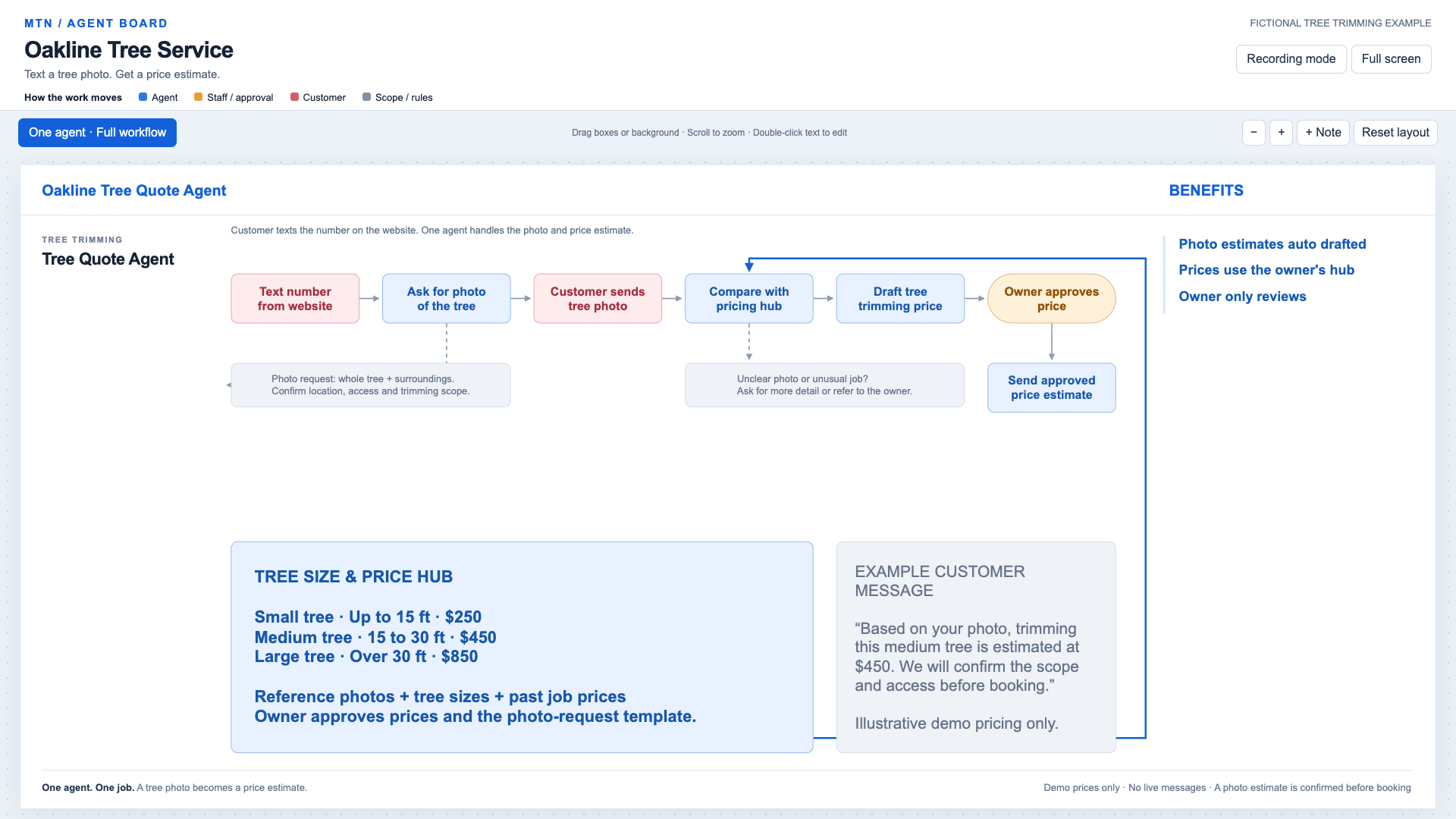Click the Example Customer Message heading
1456x819 pixels.
point(940,581)
